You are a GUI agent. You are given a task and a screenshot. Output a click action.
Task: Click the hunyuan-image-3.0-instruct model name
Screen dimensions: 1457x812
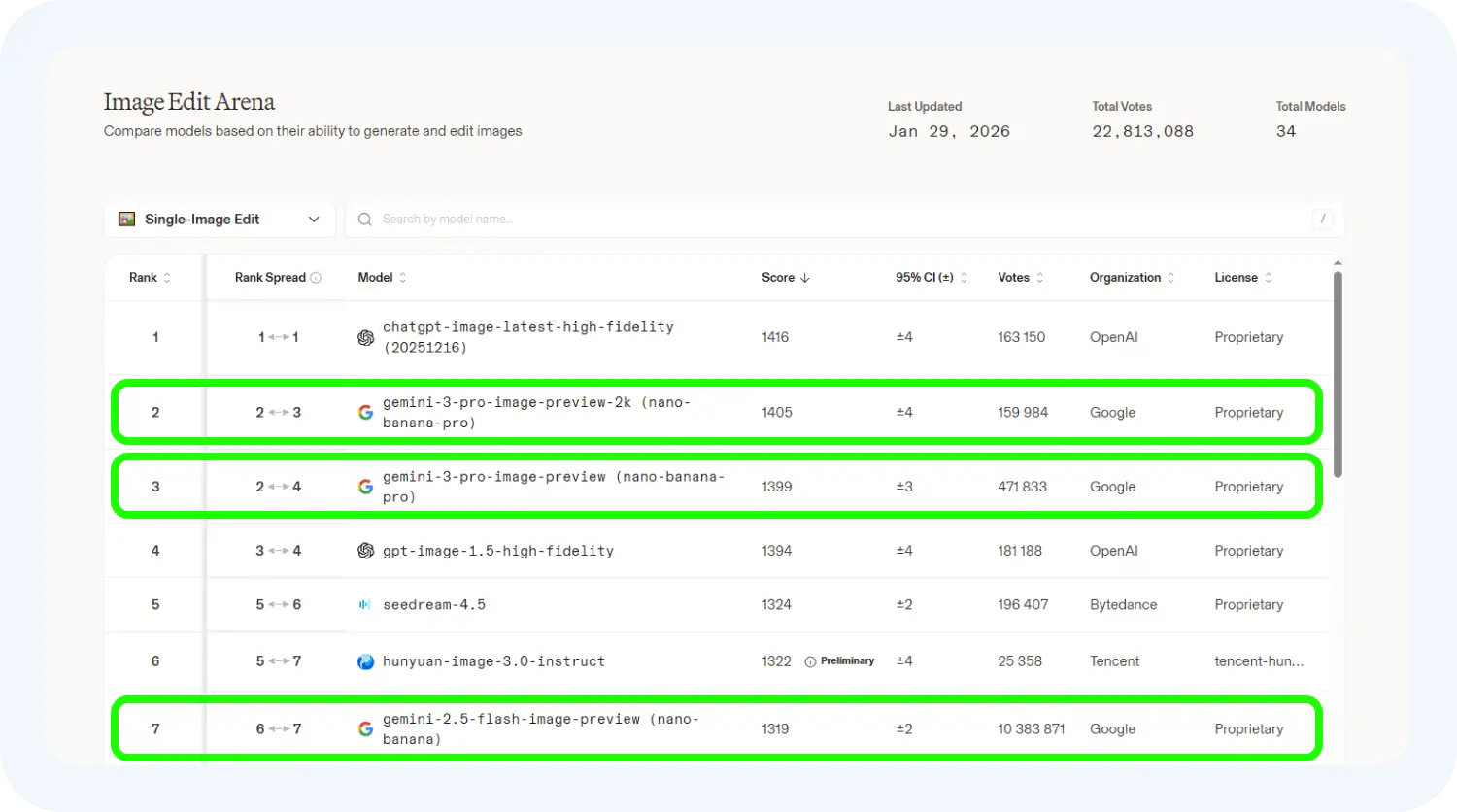coord(493,661)
